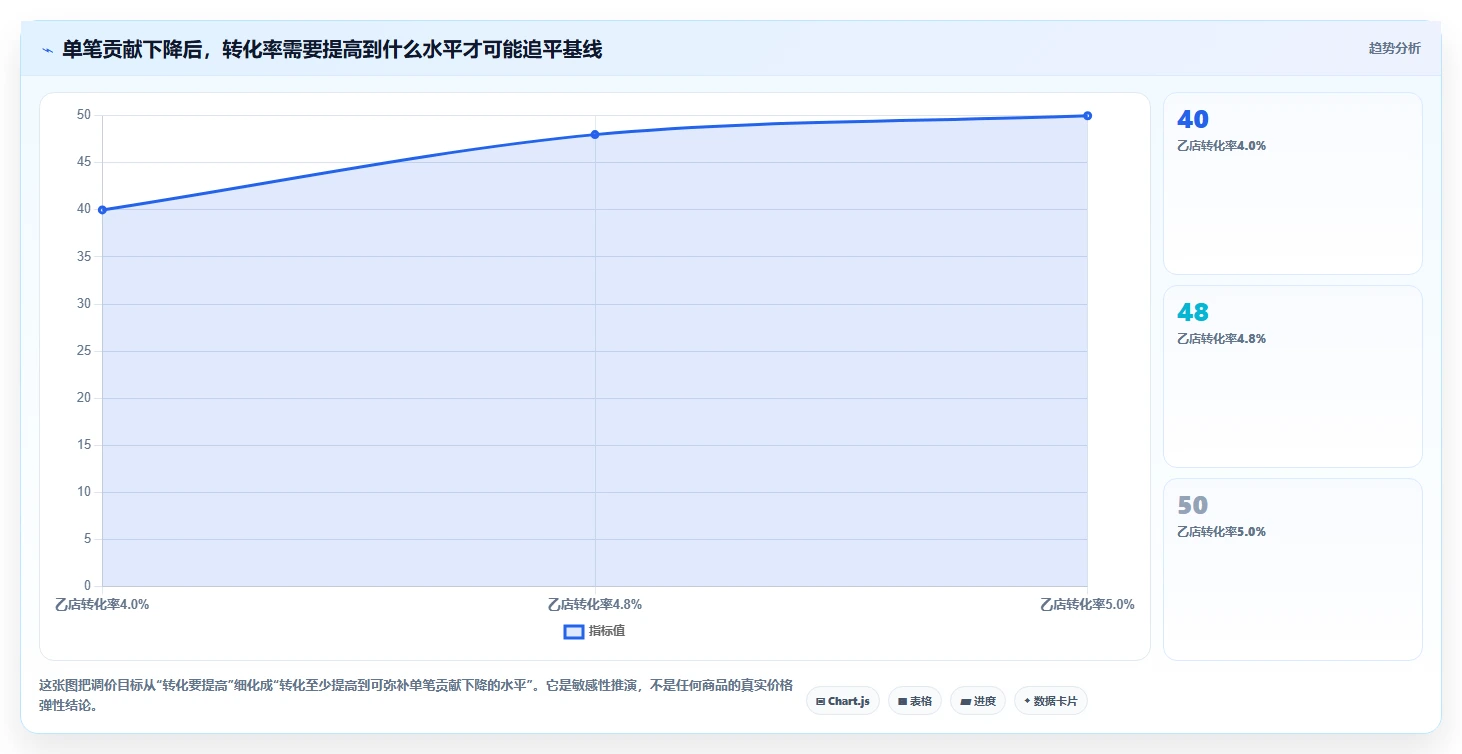
Task: Click y-axis tick label 45
Action: point(84,162)
